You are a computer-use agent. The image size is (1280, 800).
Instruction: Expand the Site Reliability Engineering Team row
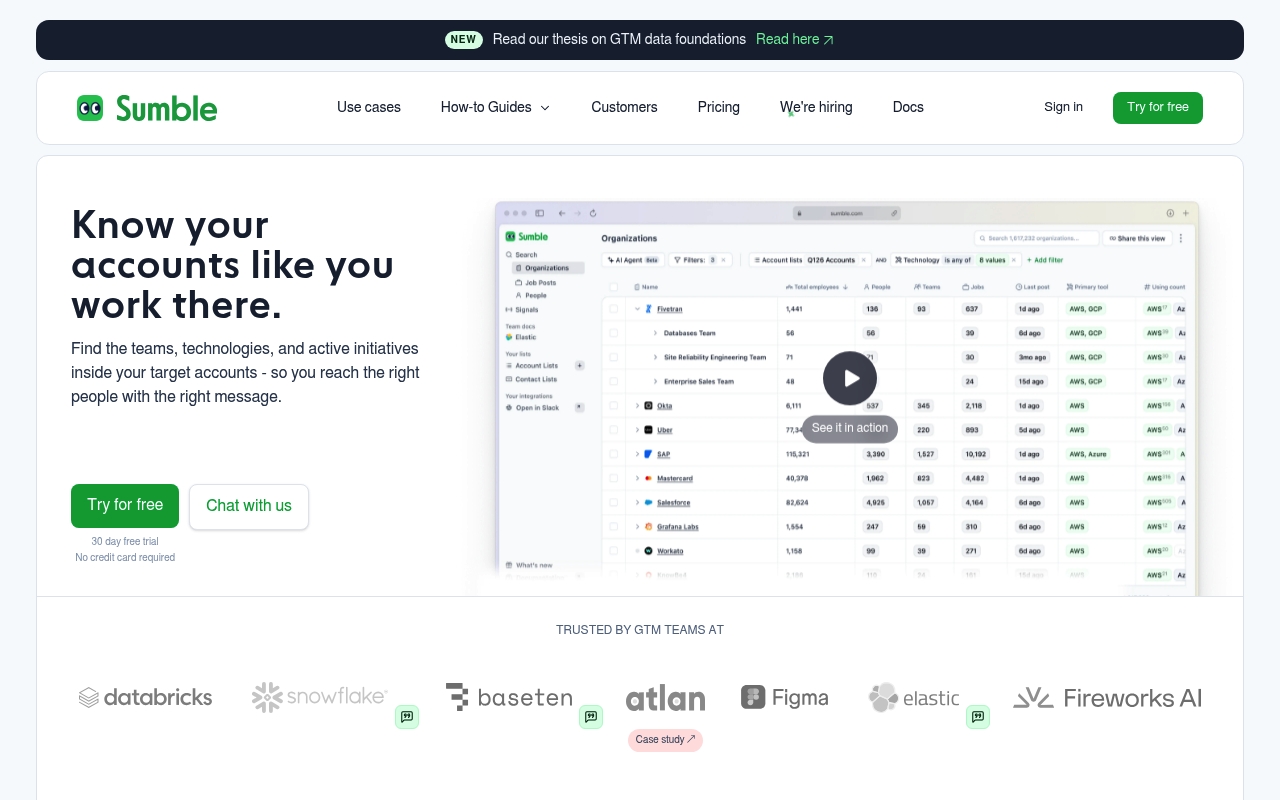click(655, 357)
